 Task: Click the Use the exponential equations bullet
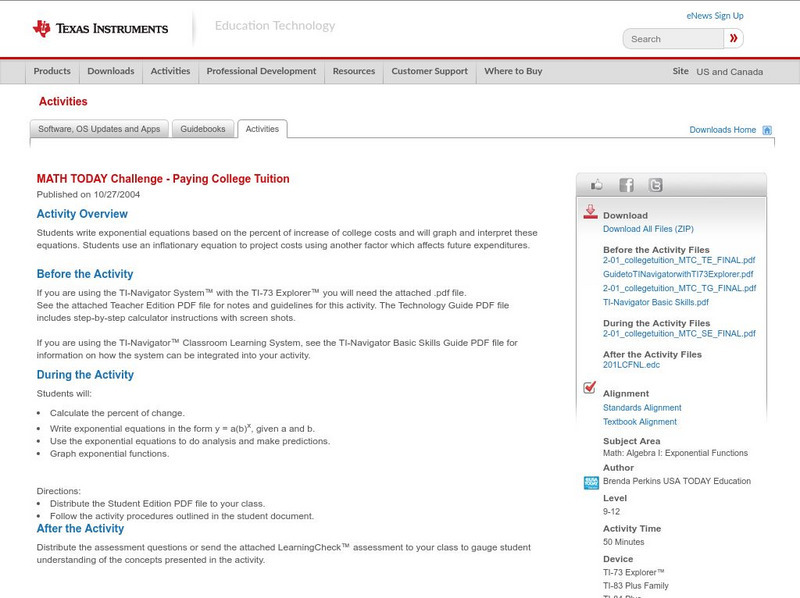190,441
